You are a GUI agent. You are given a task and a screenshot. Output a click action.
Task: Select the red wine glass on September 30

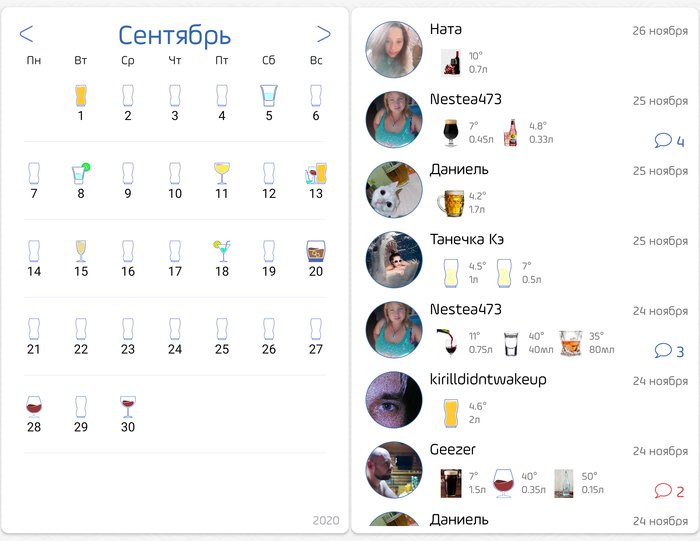(x=128, y=406)
